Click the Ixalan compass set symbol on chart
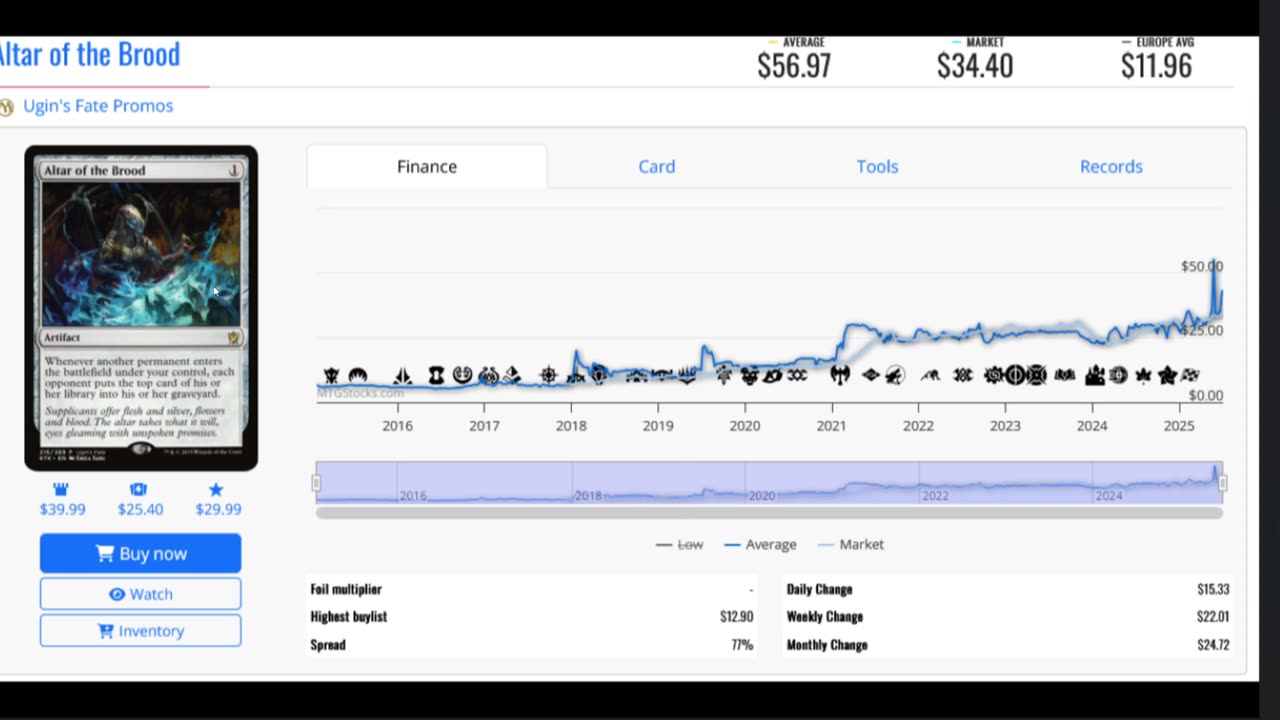Image resolution: width=1280 pixels, height=720 pixels. pyautogui.click(x=548, y=376)
